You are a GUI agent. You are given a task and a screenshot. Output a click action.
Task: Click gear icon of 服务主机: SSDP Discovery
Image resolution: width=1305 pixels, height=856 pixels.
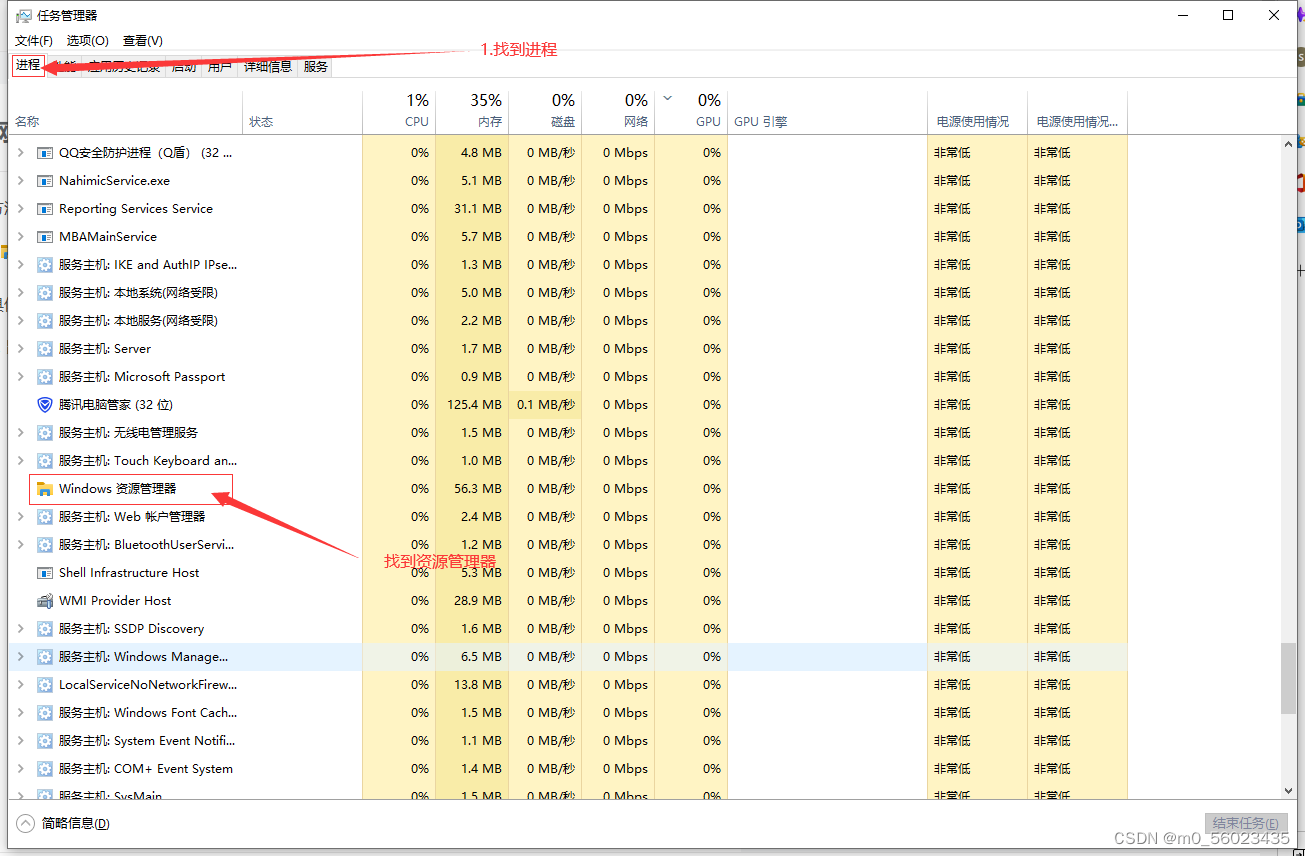[44, 629]
